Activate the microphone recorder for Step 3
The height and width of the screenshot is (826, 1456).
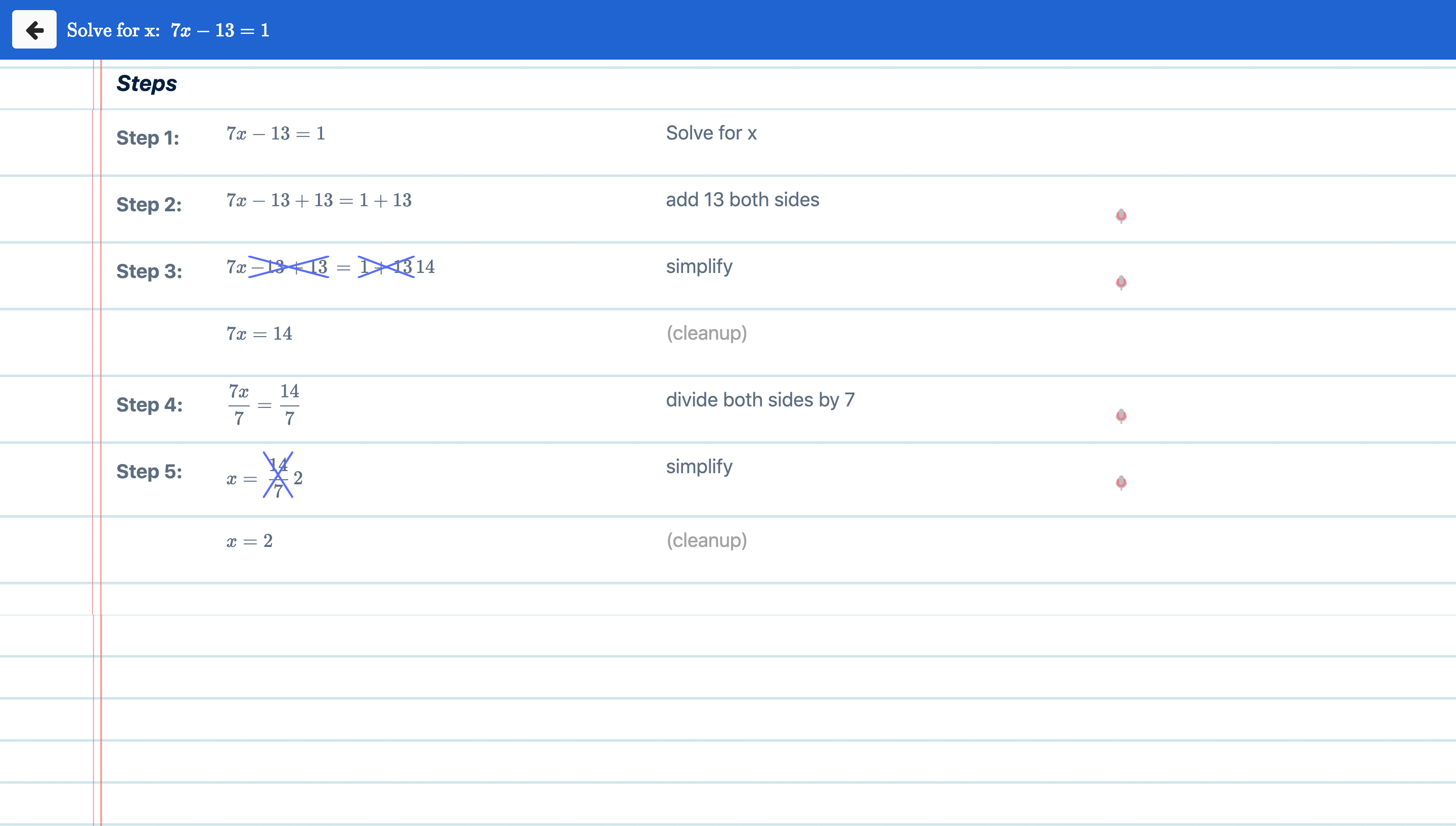(1122, 283)
